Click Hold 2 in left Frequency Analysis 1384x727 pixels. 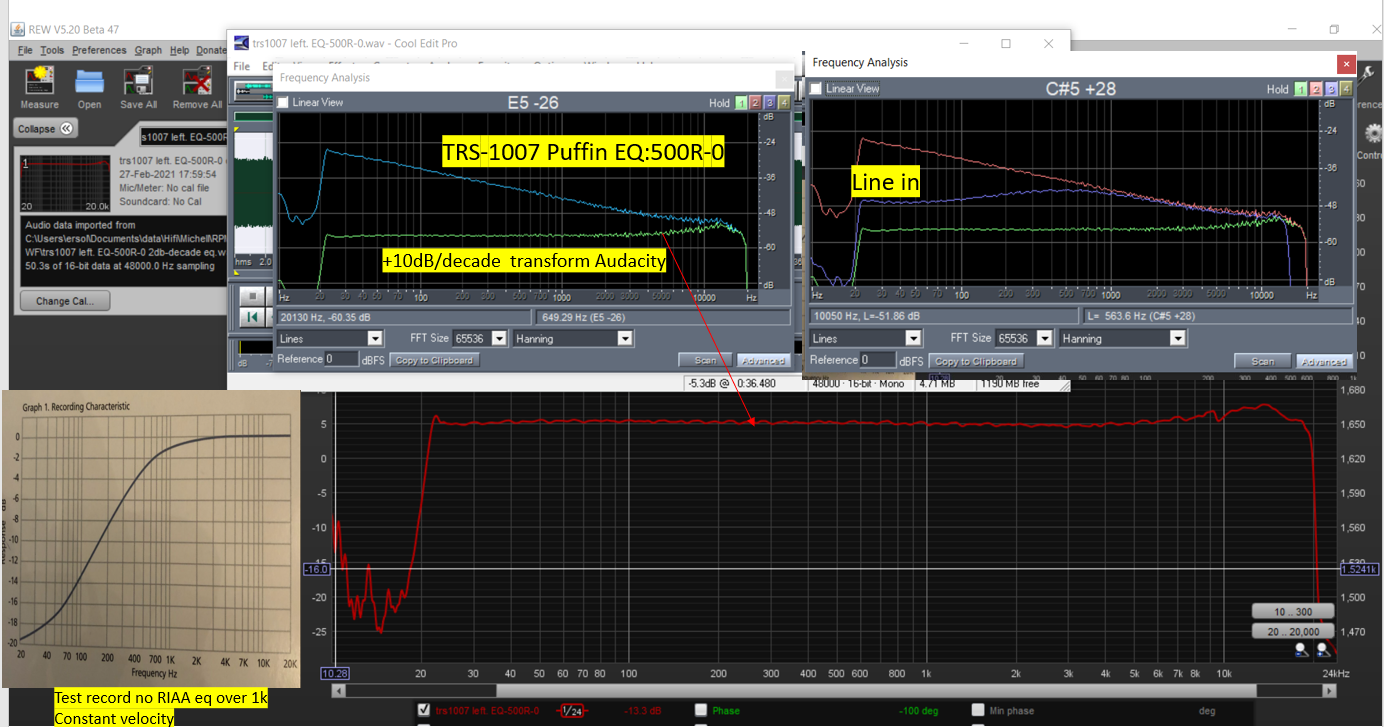(x=755, y=102)
